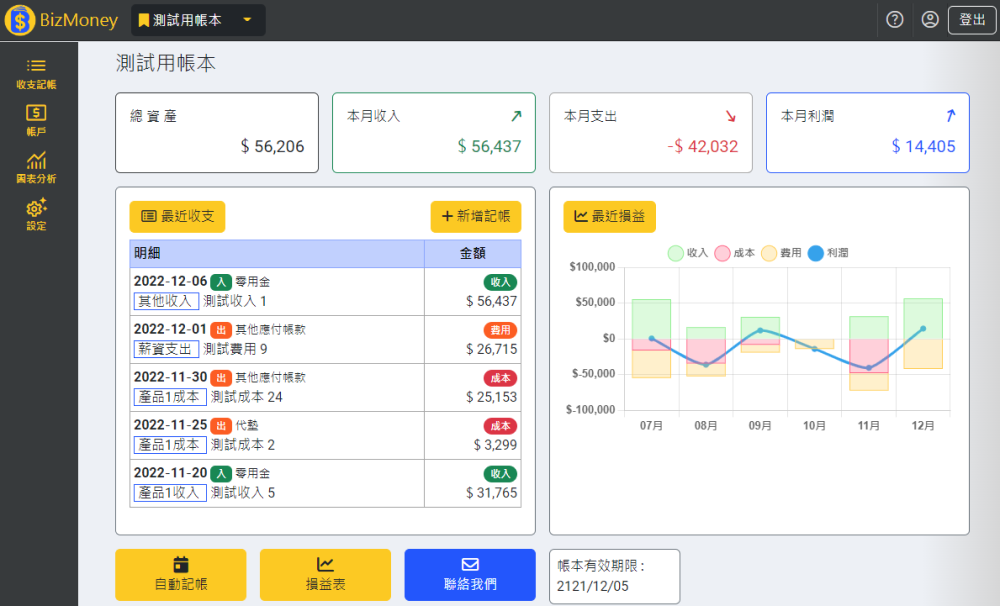
Task: Click the 產品1成本 tag beside 測試成本 24
Action: tap(170, 397)
